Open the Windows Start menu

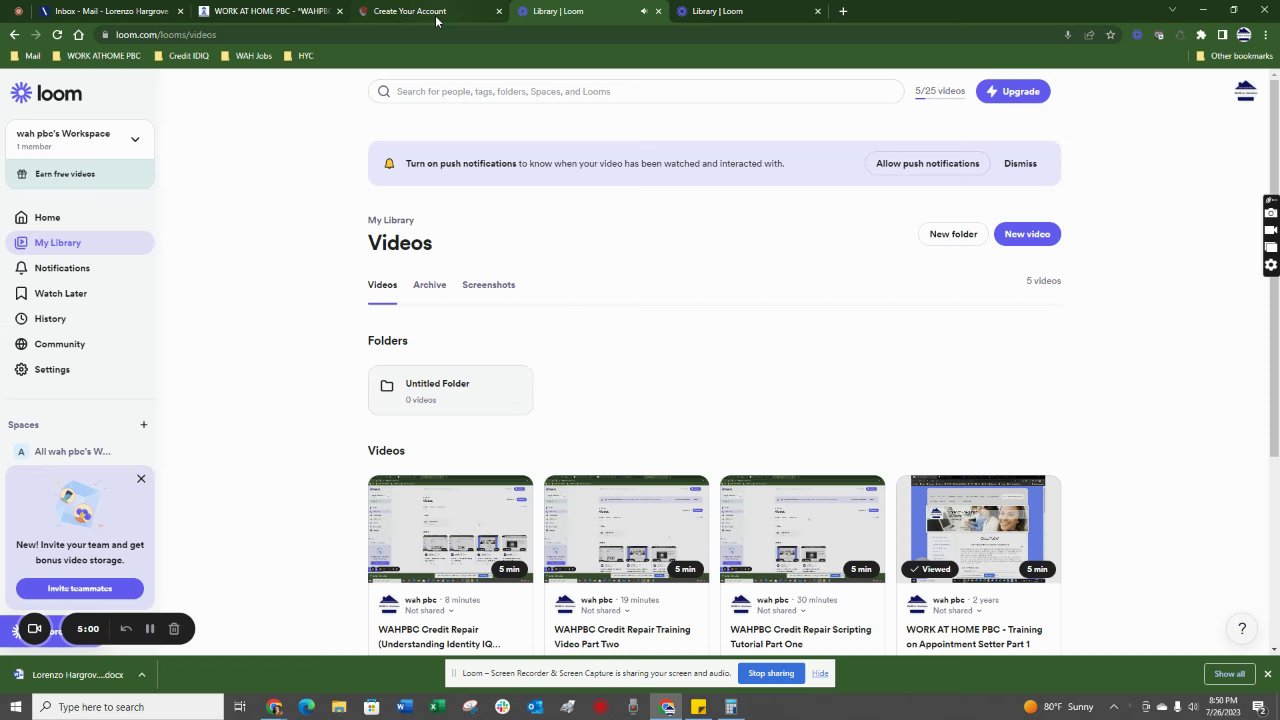tap(16, 707)
